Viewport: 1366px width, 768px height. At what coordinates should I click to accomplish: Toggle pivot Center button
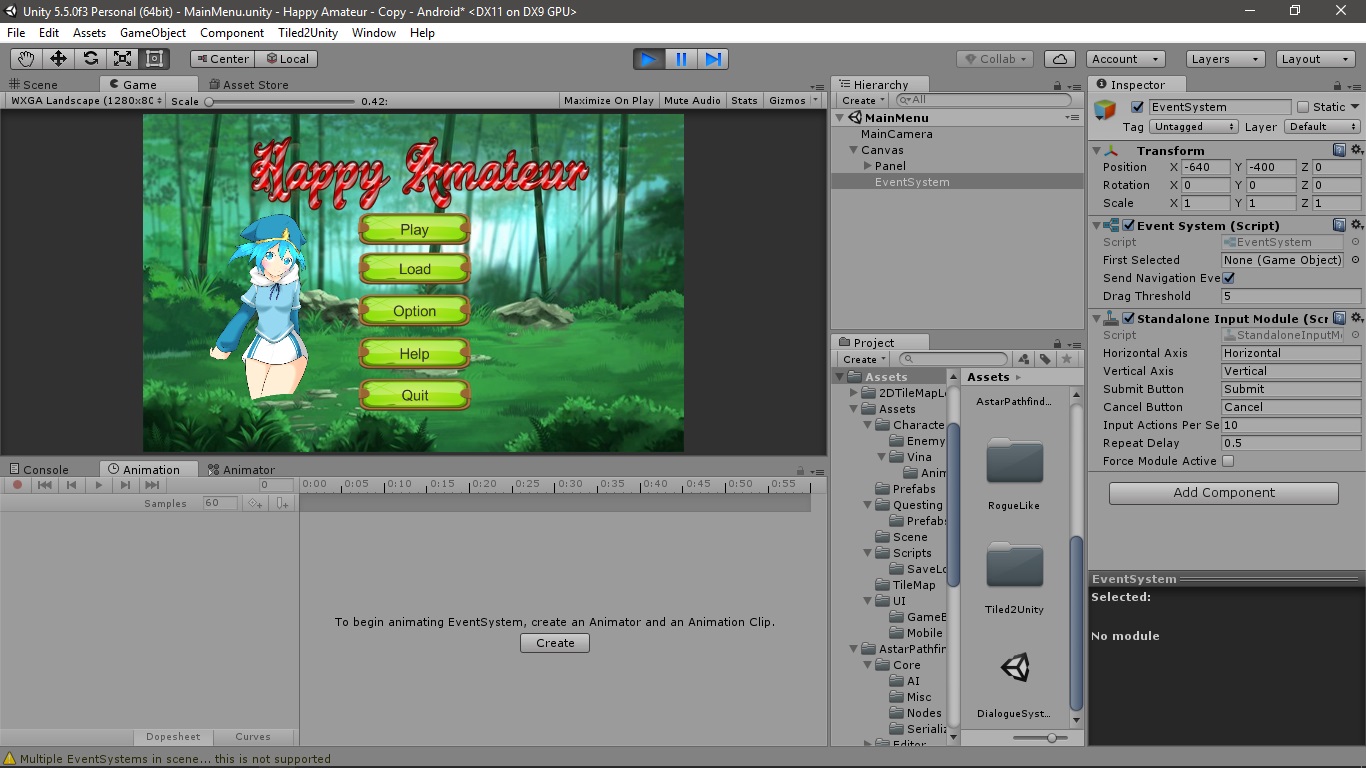tap(222, 59)
